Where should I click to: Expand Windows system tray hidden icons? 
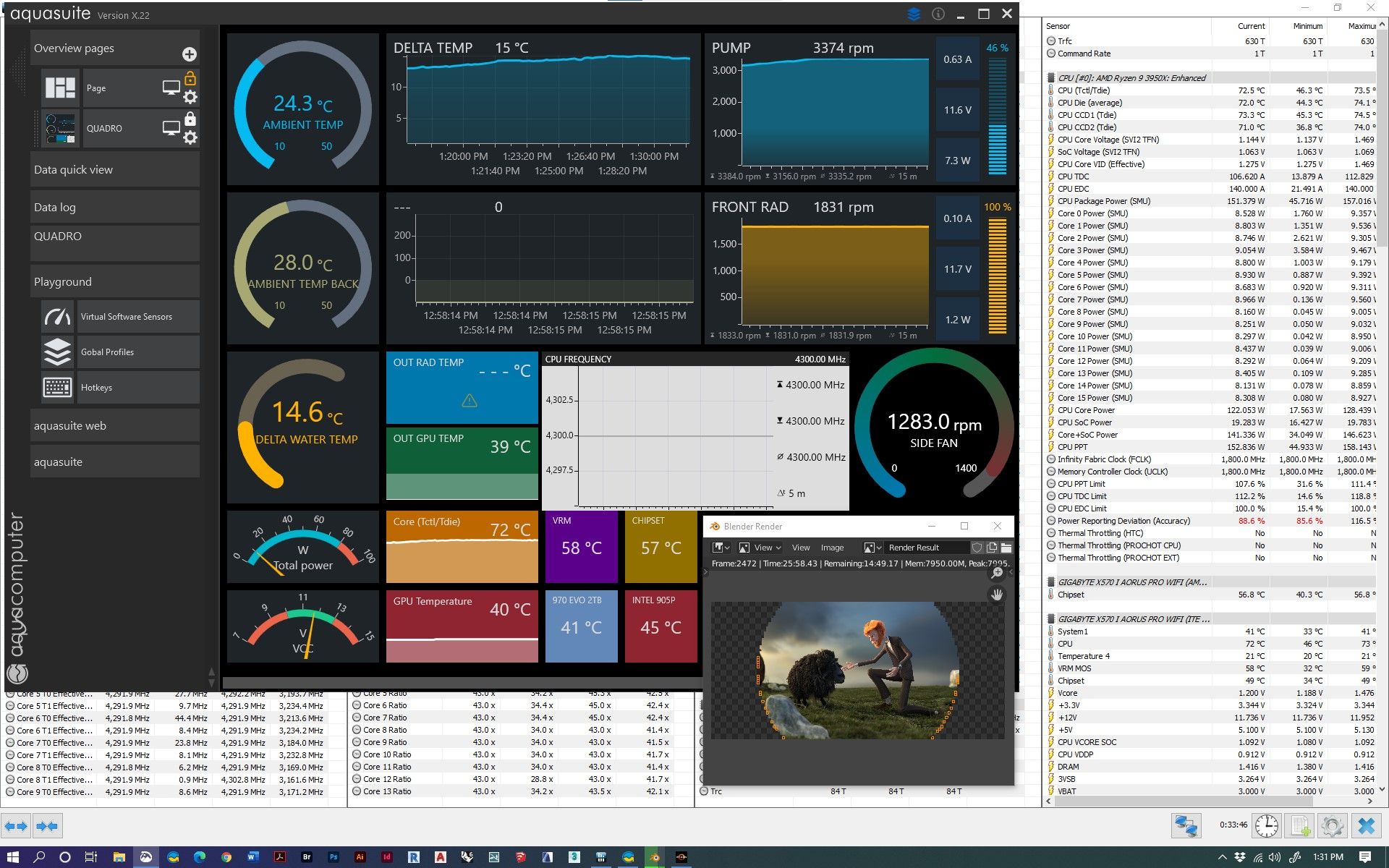click(1223, 857)
